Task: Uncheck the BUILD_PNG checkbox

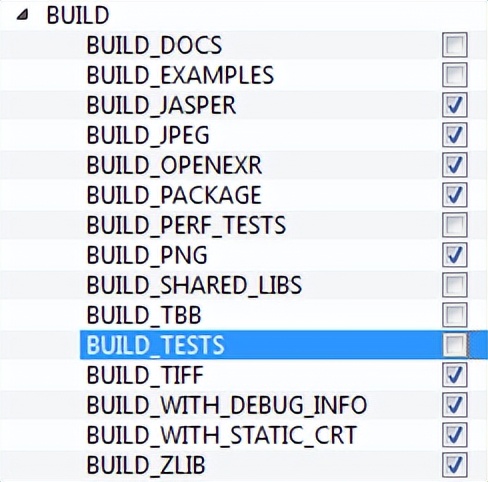Action: pos(455,255)
